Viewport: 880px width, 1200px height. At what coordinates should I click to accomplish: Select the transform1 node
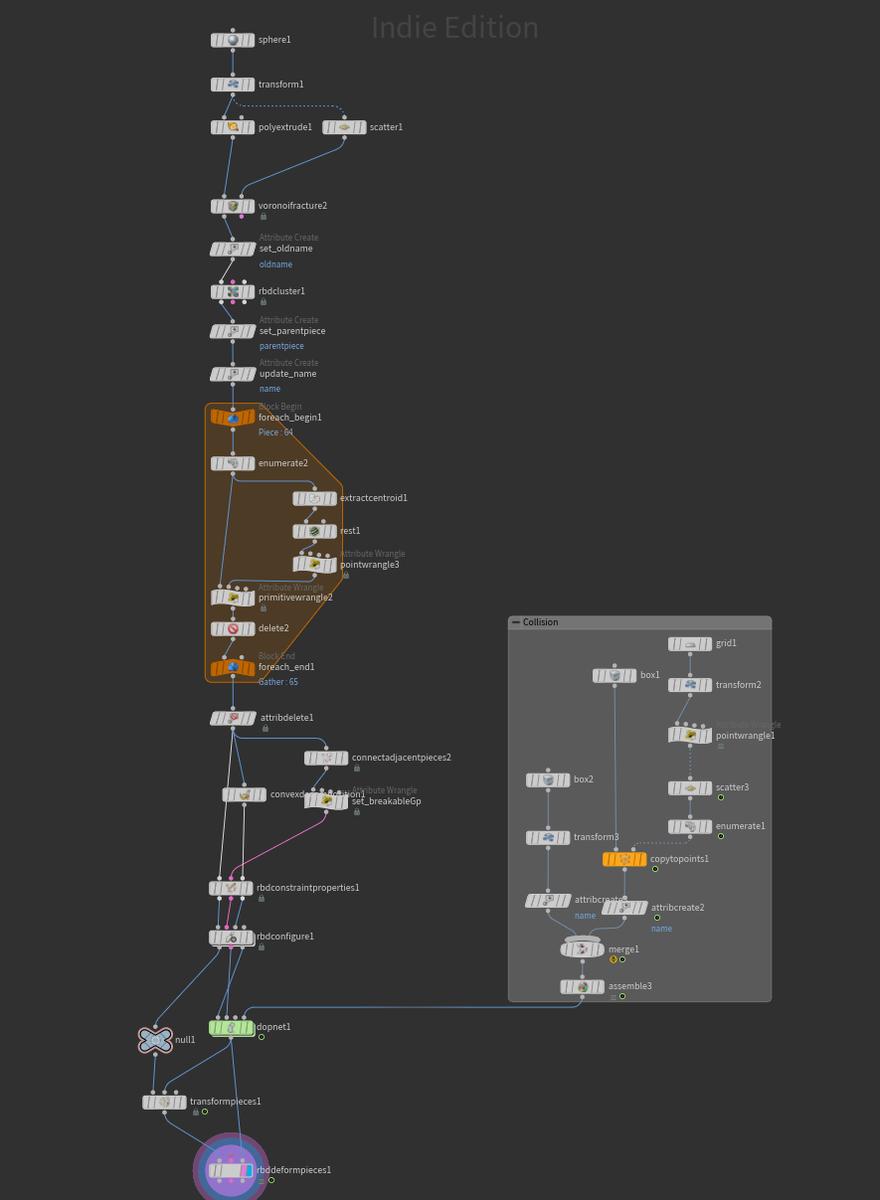233,85
